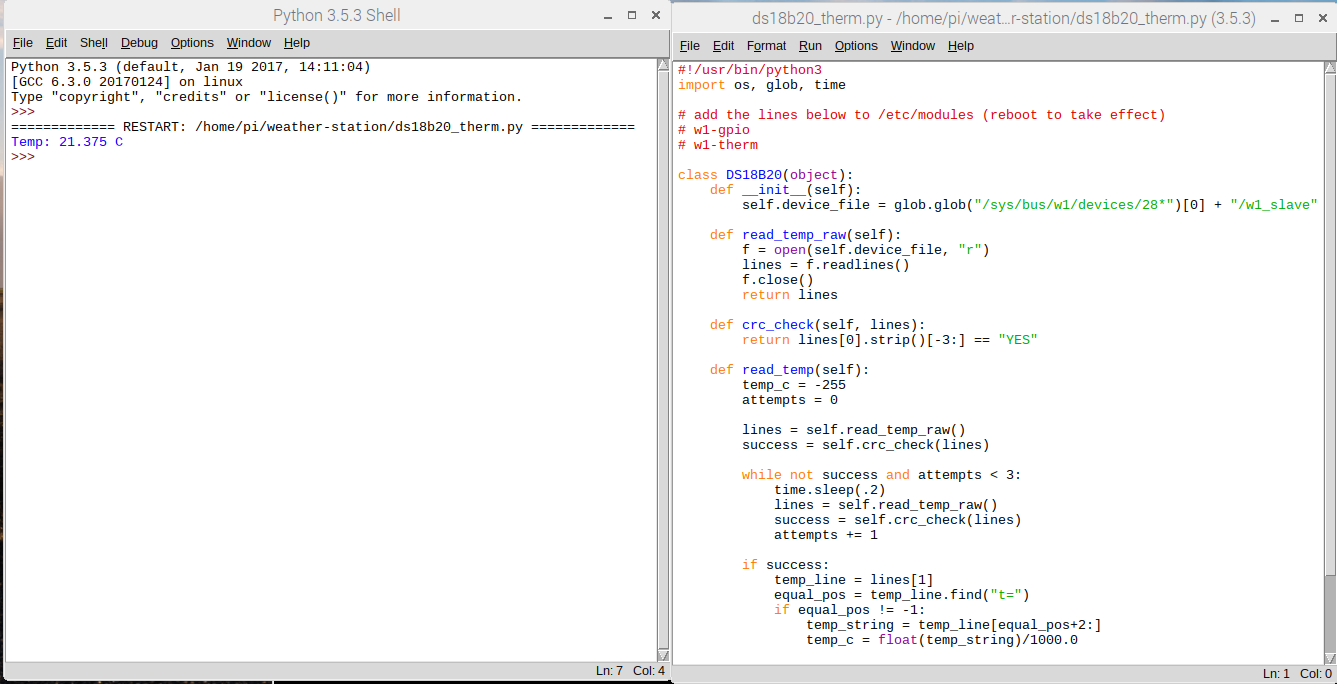Screen dimensions: 1337x684
Task: Click the editor window scrollbar down arrow
Action: pyautogui.click(x=1330, y=657)
